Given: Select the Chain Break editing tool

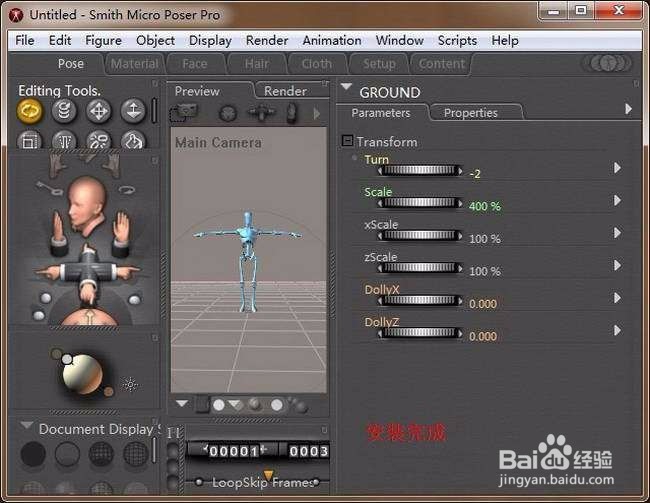Looking at the screenshot, I should [x=99, y=140].
